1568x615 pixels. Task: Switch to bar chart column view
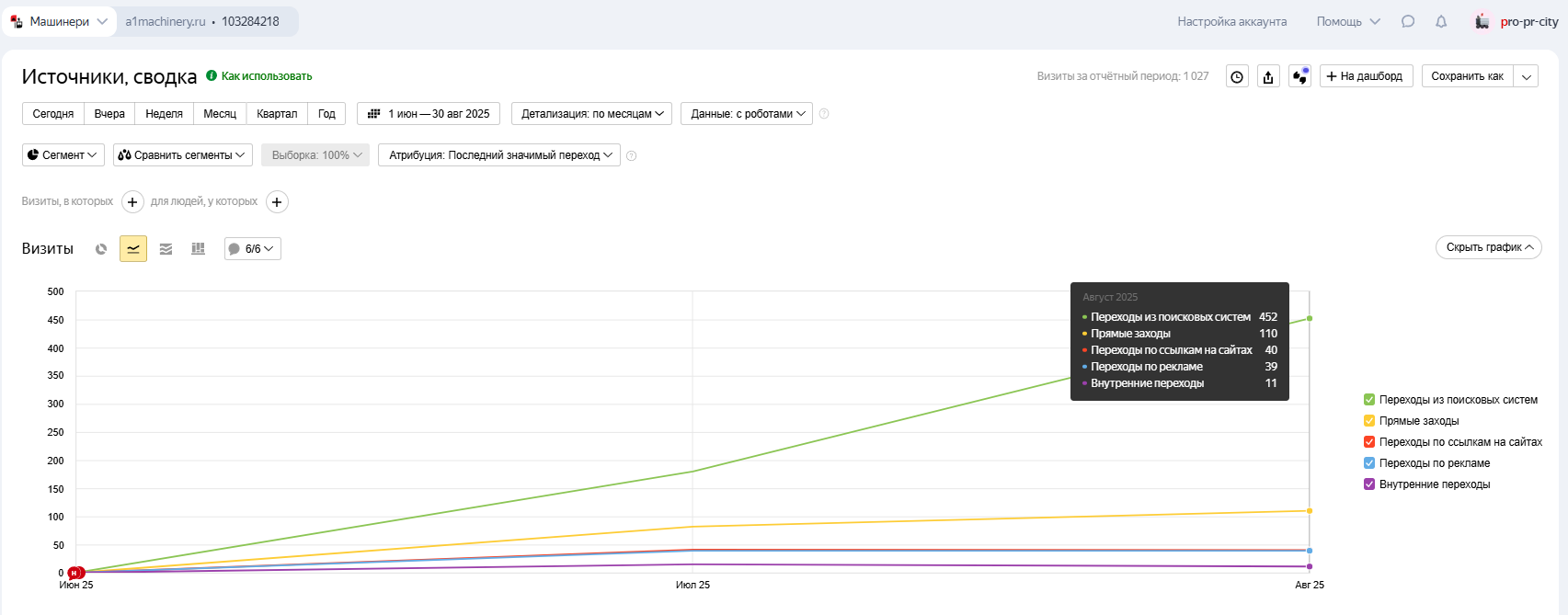198,249
